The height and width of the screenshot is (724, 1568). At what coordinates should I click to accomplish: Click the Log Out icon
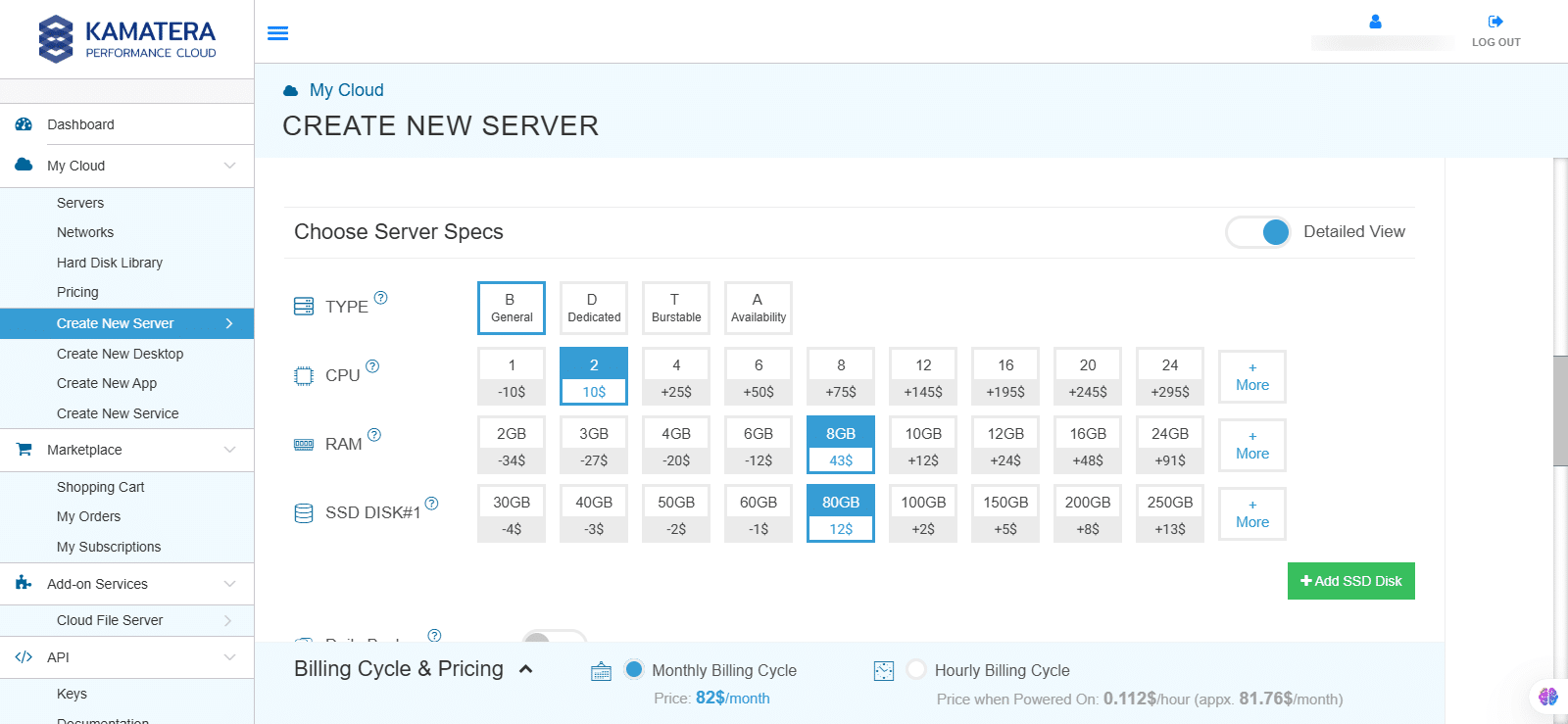[1495, 22]
